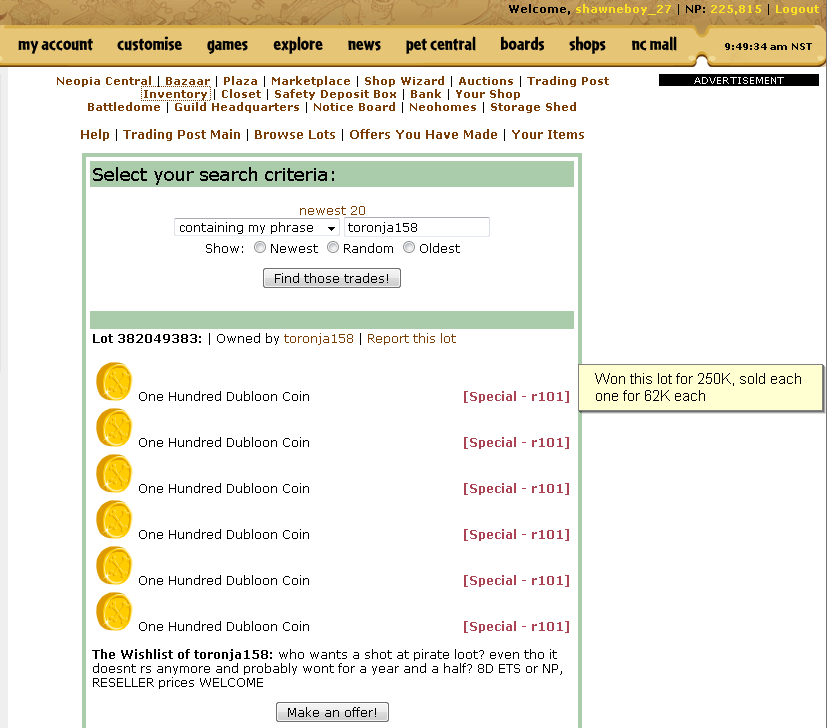Open the Safety Deposit Box link

335,94
